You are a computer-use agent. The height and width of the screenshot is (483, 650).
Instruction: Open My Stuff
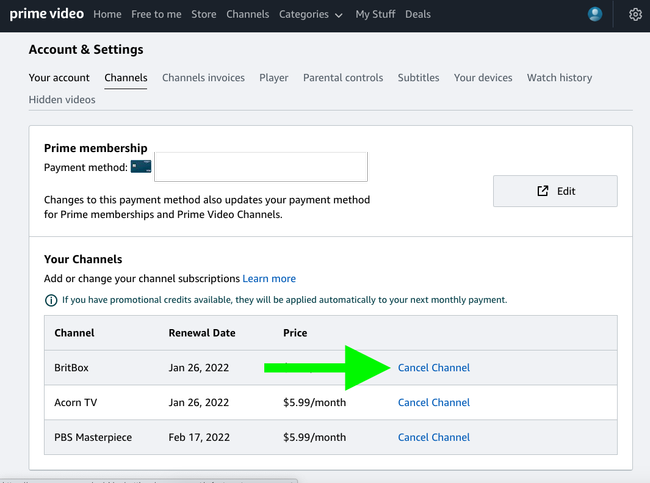coord(375,15)
